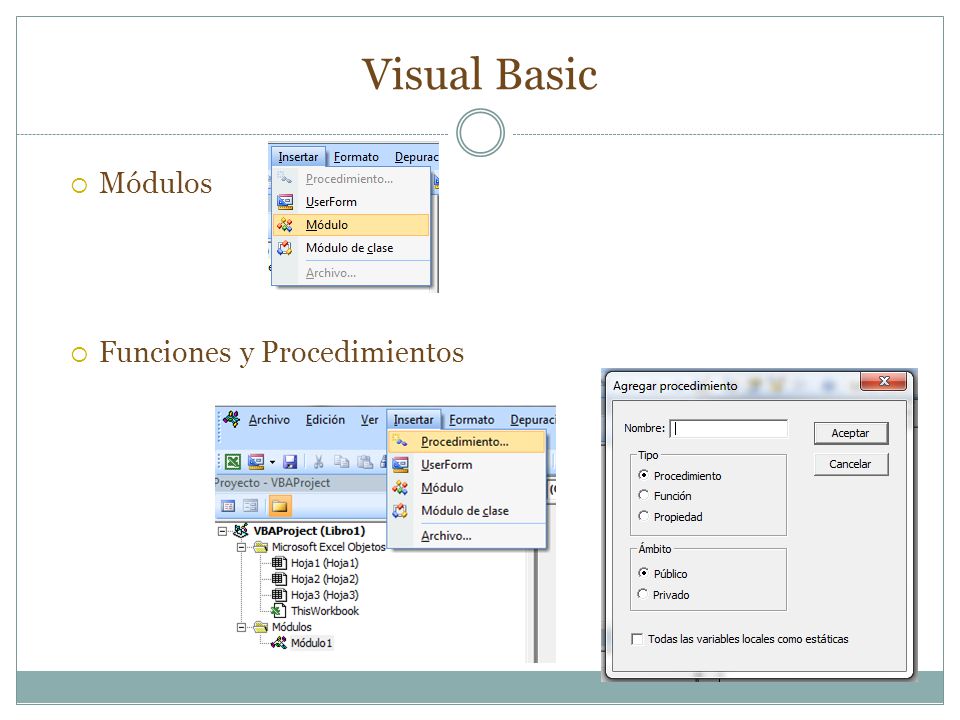
Task: Click the Toggle Folders icon in project panel
Action: [279, 506]
